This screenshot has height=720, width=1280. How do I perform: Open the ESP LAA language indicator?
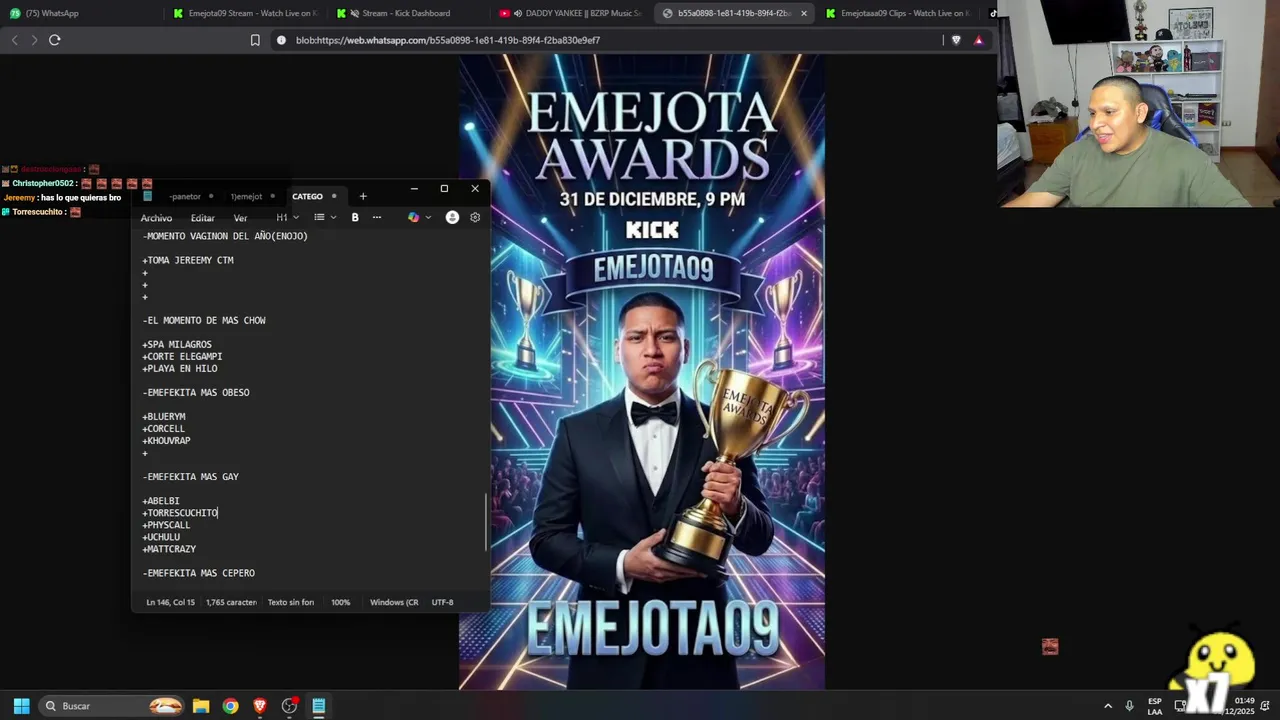coord(1155,706)
